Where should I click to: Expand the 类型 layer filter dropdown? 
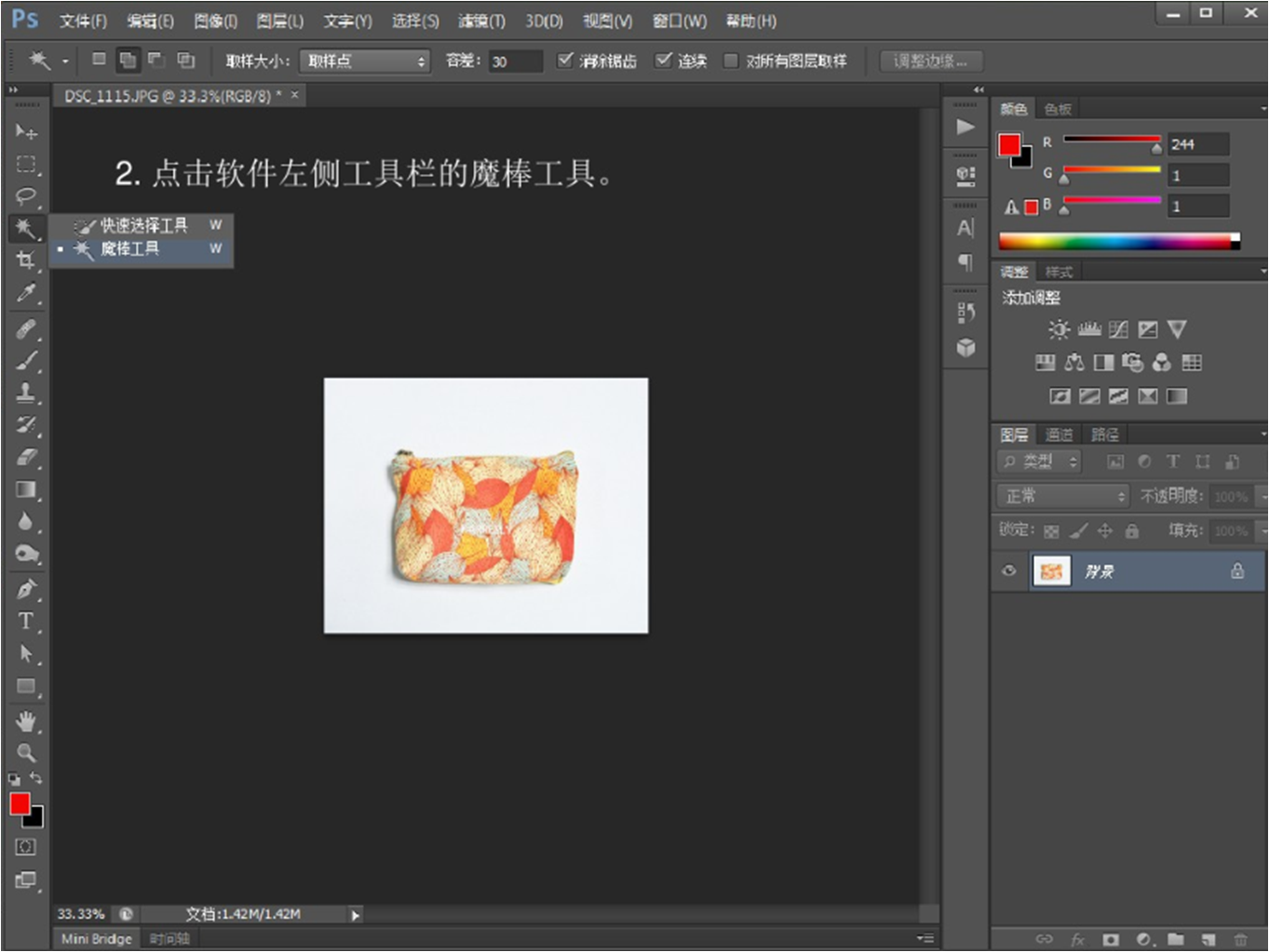[x=1040, y=462]
